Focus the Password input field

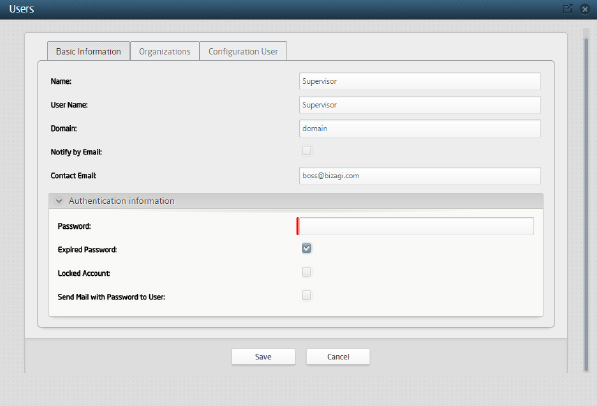[416, 226]
